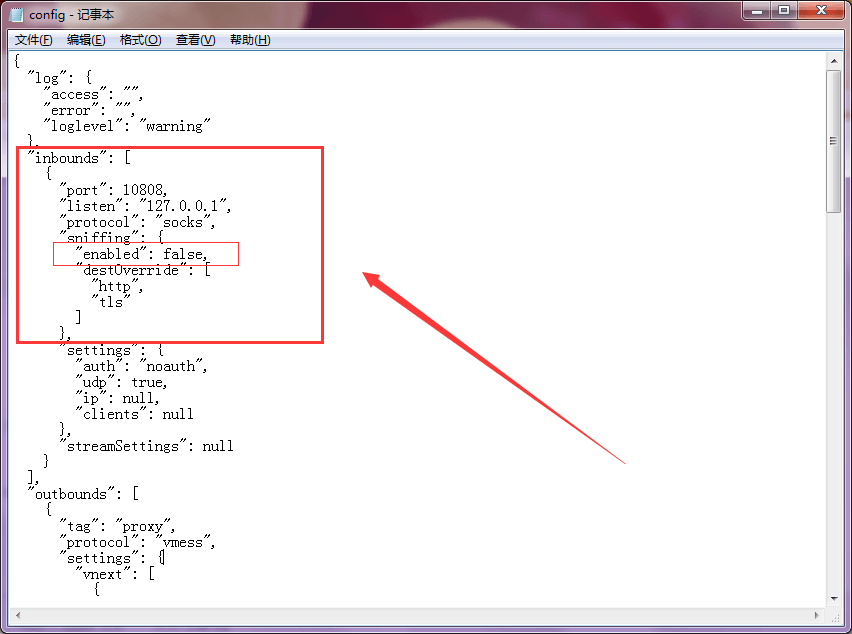The width and height of the screenshot is (852, 634).
Task: Open the 文件(F) menu
Action: [33, 40]
